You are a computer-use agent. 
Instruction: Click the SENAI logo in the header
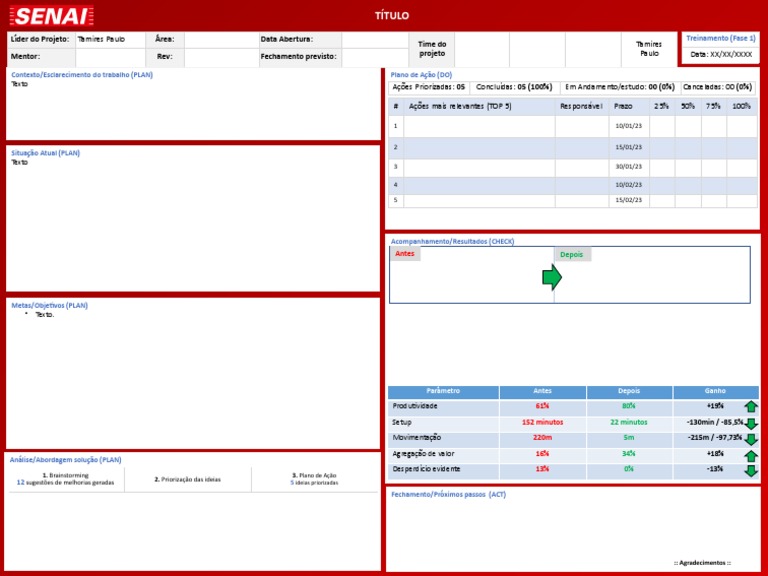50,16
